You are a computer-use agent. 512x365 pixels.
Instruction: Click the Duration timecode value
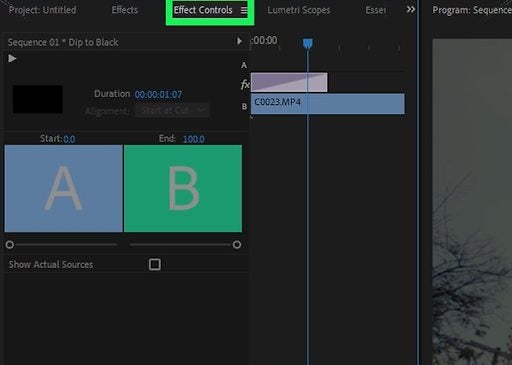click(x=158, y=94)
